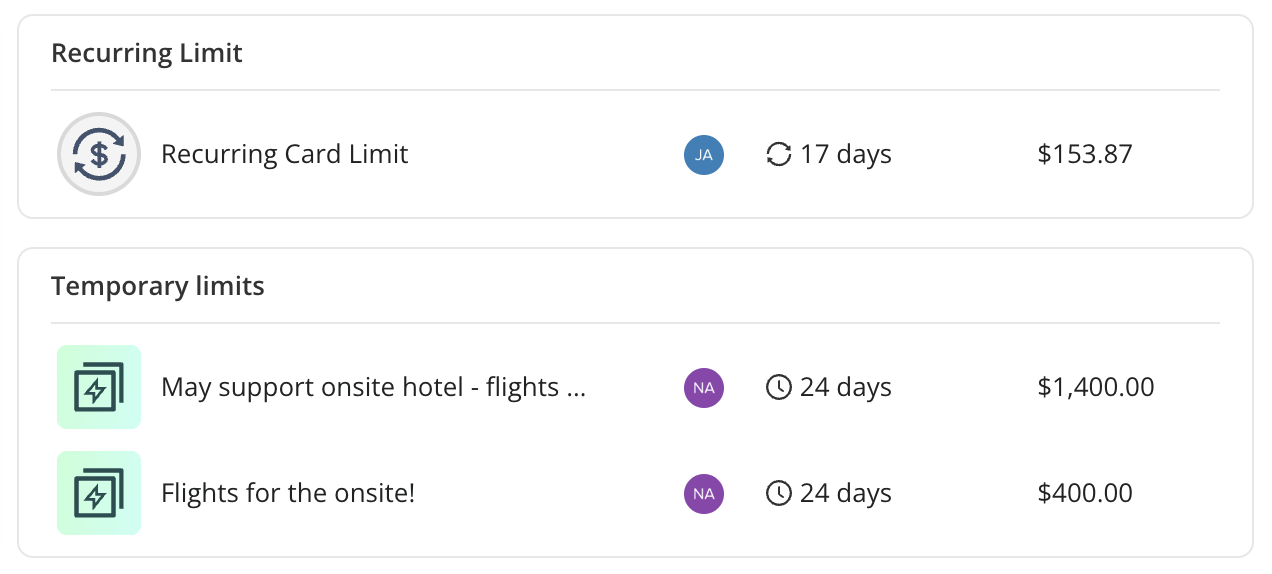Click the Temporary limits section heading
The image size is (1272, 574).
[158, 286]
